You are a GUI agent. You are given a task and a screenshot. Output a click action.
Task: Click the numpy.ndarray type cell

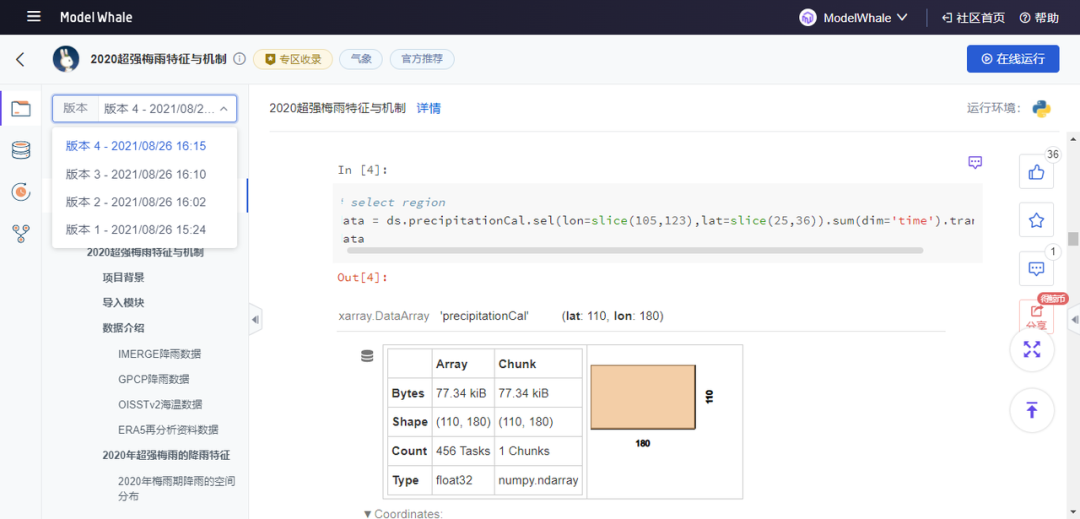pos(539,480)
